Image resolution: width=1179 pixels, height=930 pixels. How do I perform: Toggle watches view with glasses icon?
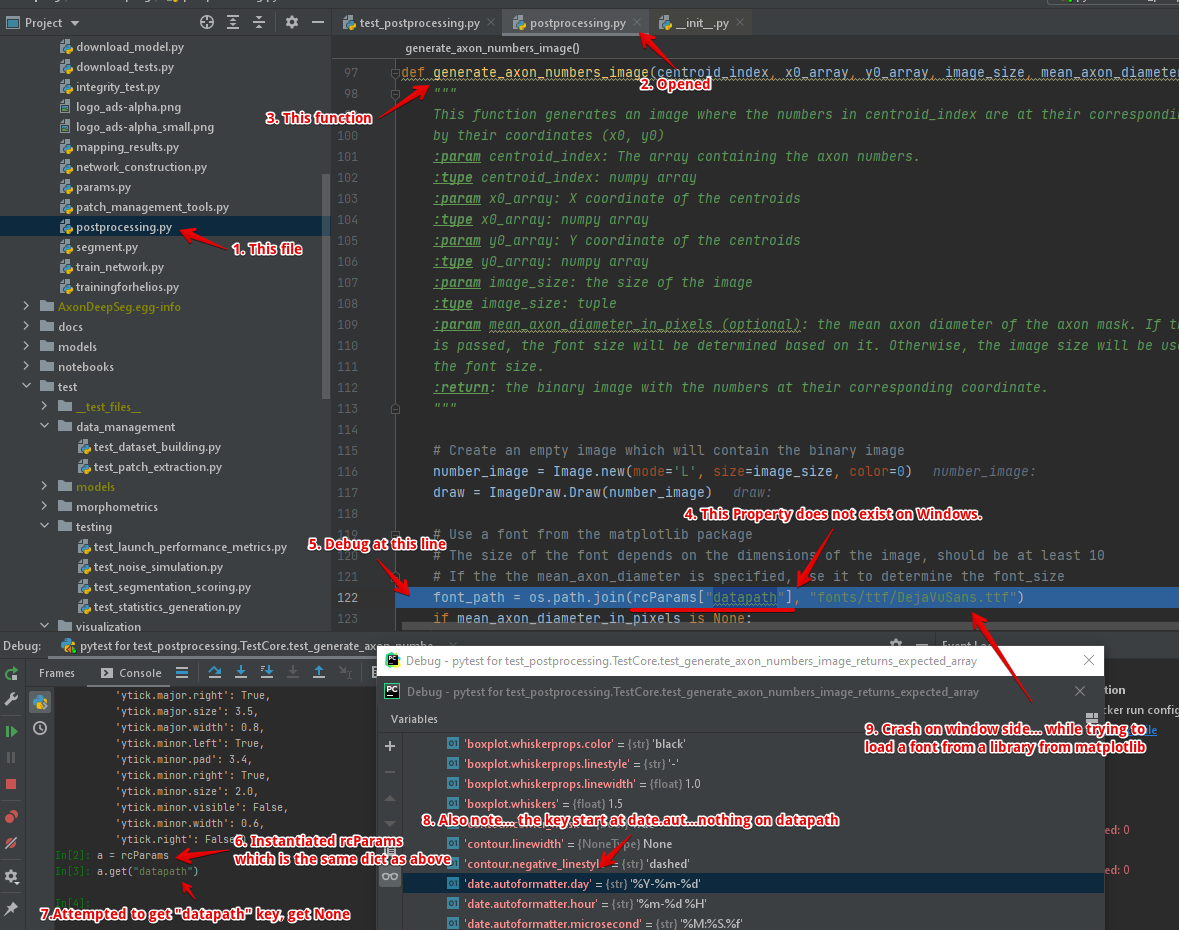point(389,877)
